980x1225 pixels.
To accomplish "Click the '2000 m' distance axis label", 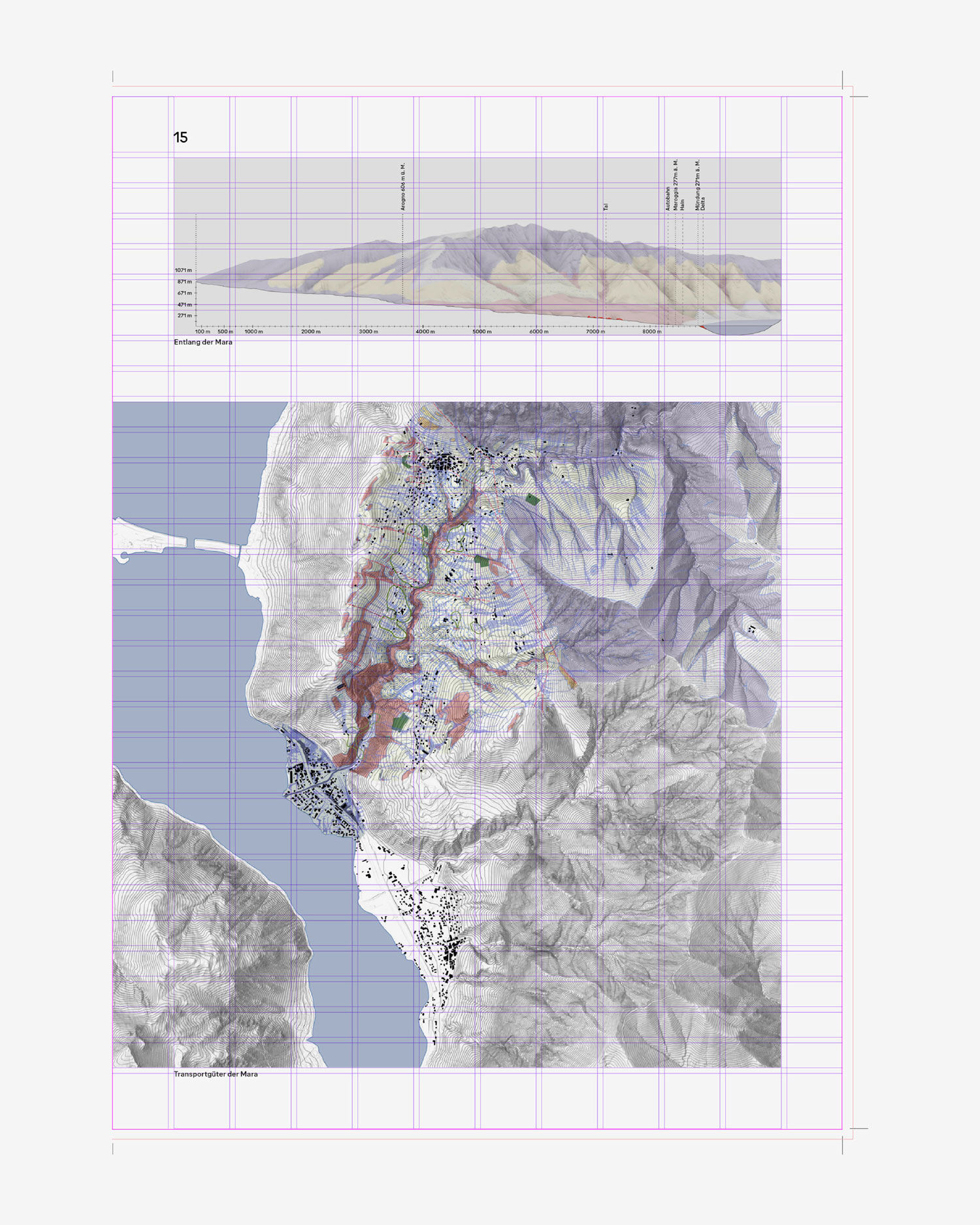I will (x=311, y=332).
